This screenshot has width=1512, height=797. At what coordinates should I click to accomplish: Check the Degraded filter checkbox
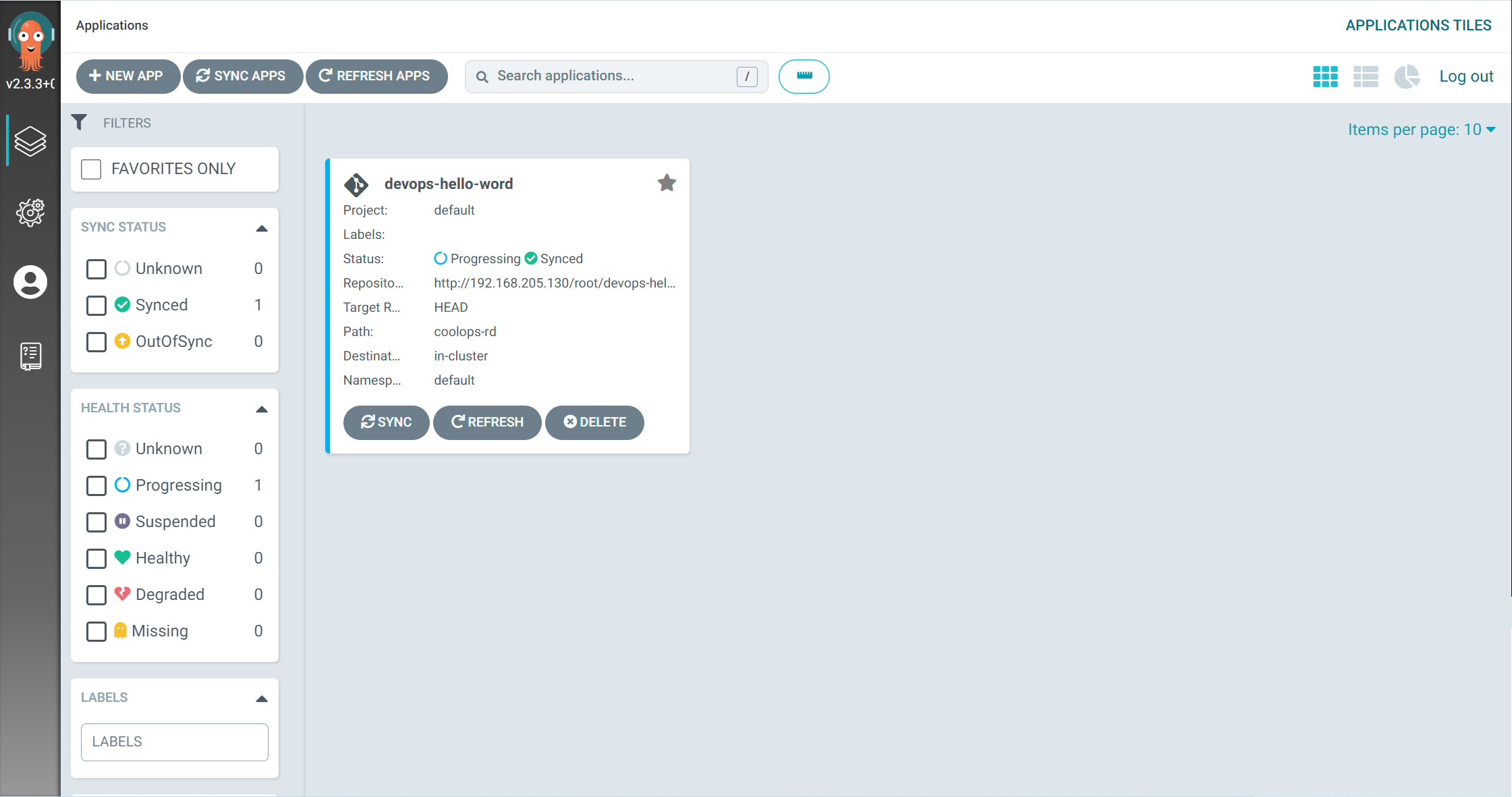pyautogui.click(x=96, y=595)
